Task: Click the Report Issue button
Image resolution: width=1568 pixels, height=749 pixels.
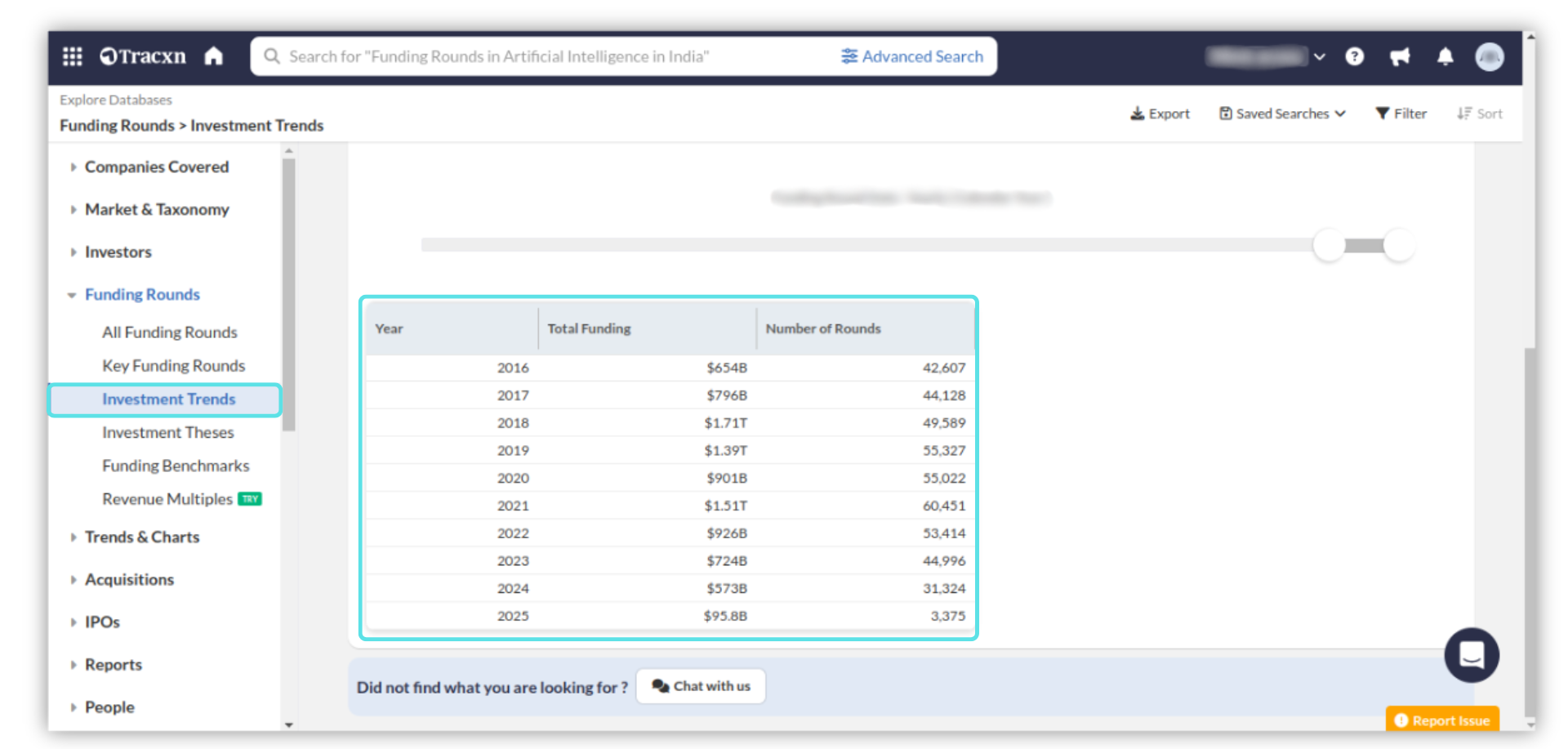Action: click(1442, 720)
